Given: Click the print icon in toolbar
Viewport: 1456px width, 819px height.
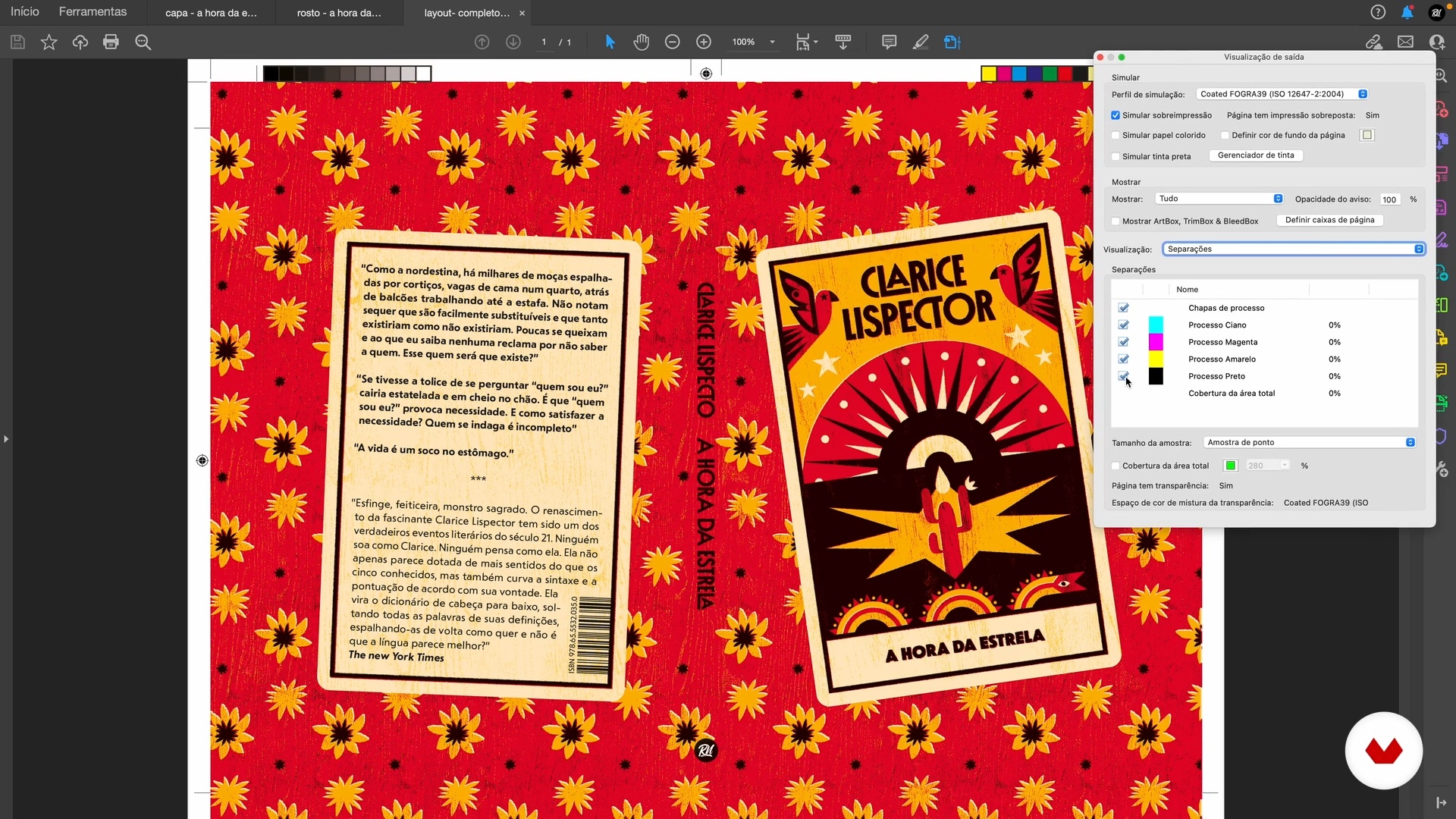Looking at the screenshot, I should (111, 42).
